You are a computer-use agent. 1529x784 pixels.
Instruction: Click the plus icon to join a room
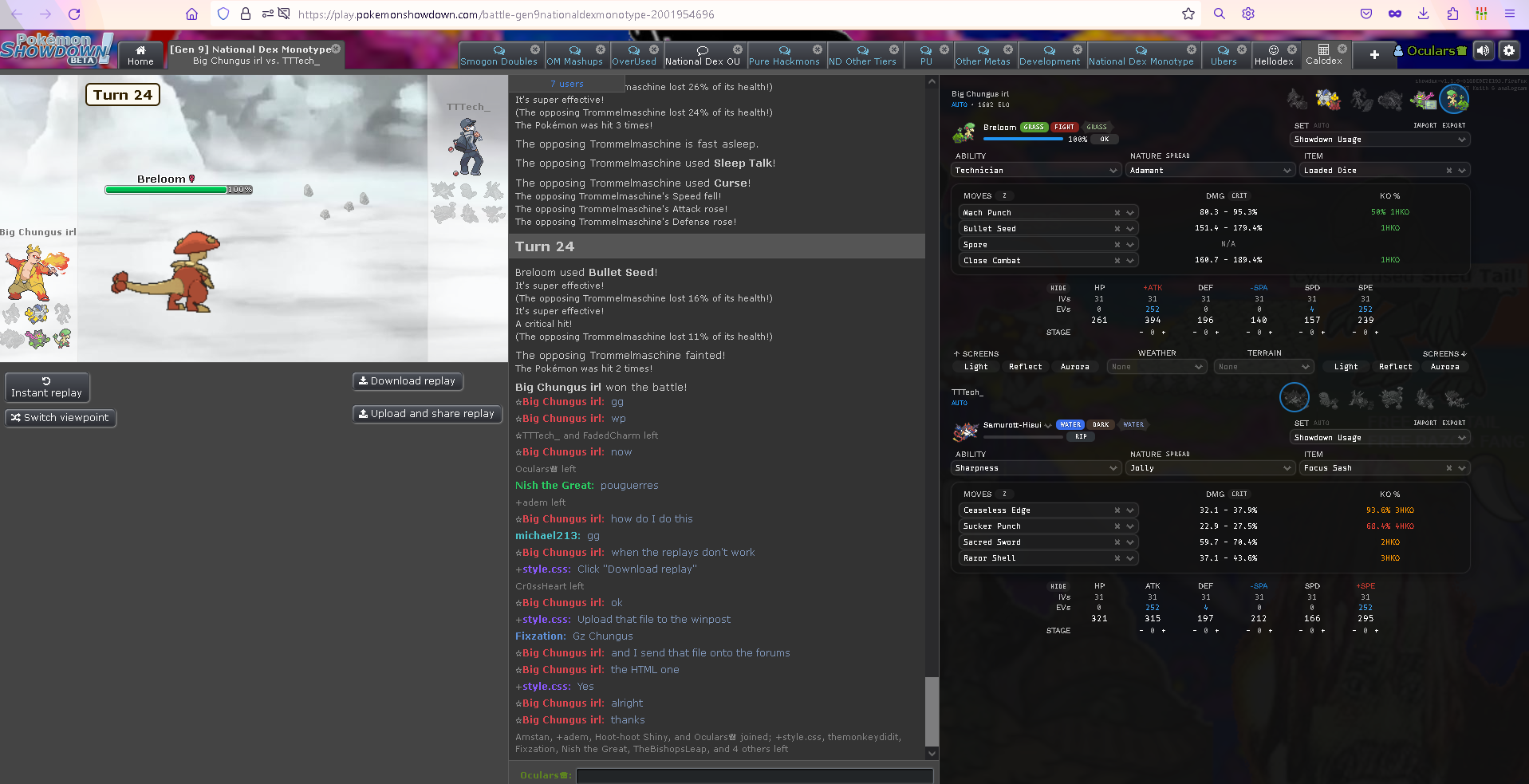1374,54
